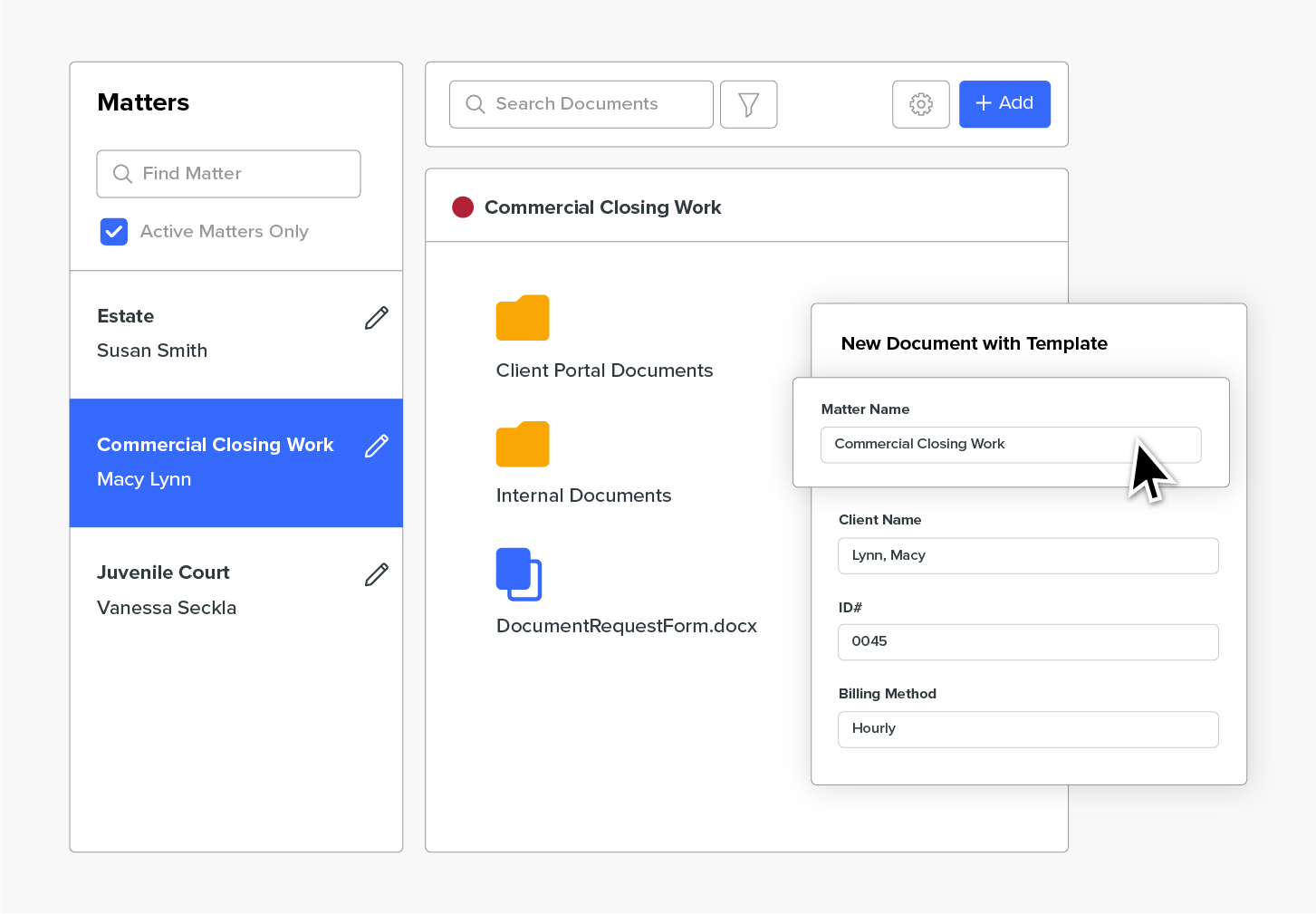Open the document filter funnel

748,104
